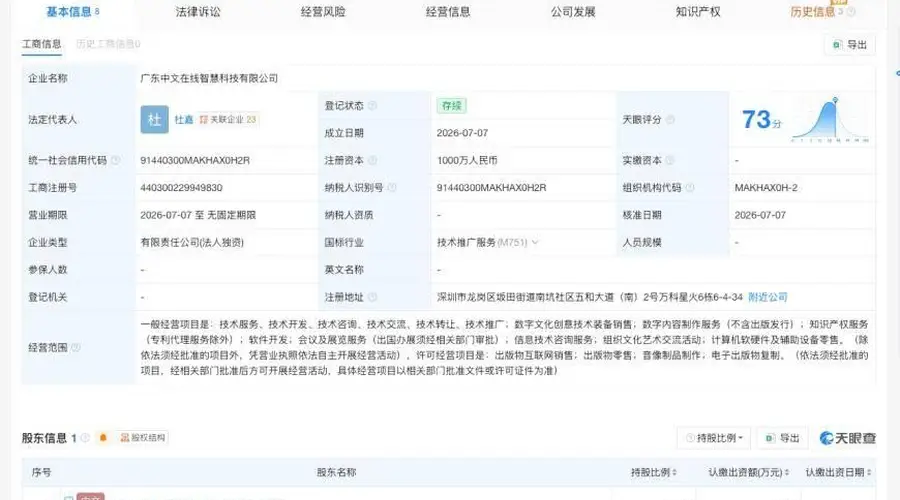This screenshot has height=500, width=900.
Task: Open 关联企业 23 badge
Action: tap(228, 119)
